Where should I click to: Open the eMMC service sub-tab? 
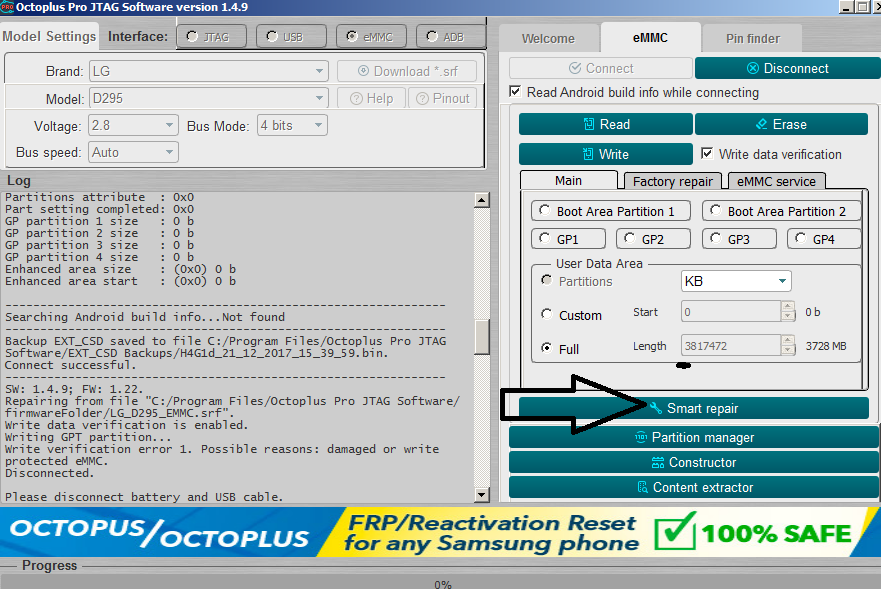[776, 181]
